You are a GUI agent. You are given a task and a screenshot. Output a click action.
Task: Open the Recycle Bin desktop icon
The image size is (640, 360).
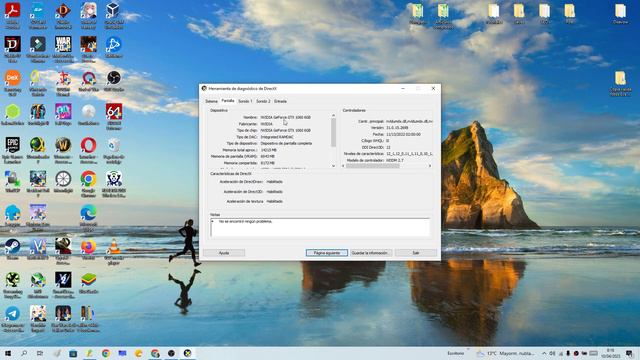click(113, 145)
